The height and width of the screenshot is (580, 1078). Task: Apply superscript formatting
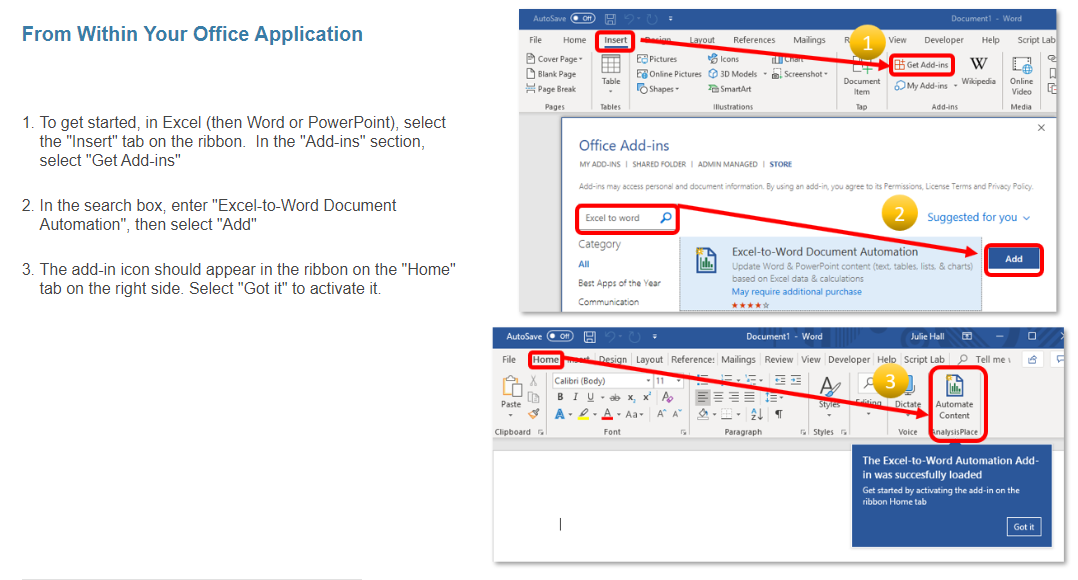[x=646, y=397]
